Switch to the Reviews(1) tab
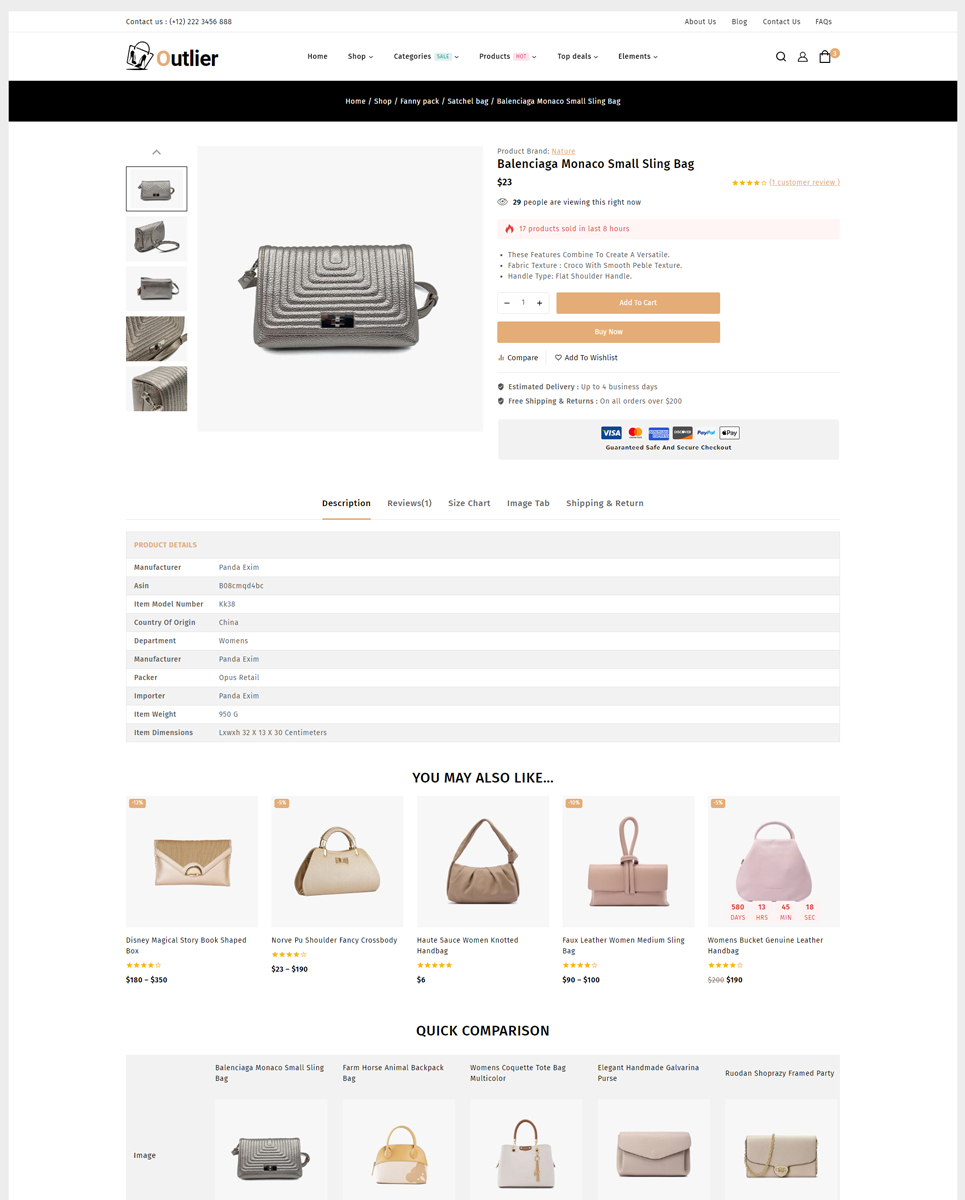965x1200 pixels. tap(409, 503)
